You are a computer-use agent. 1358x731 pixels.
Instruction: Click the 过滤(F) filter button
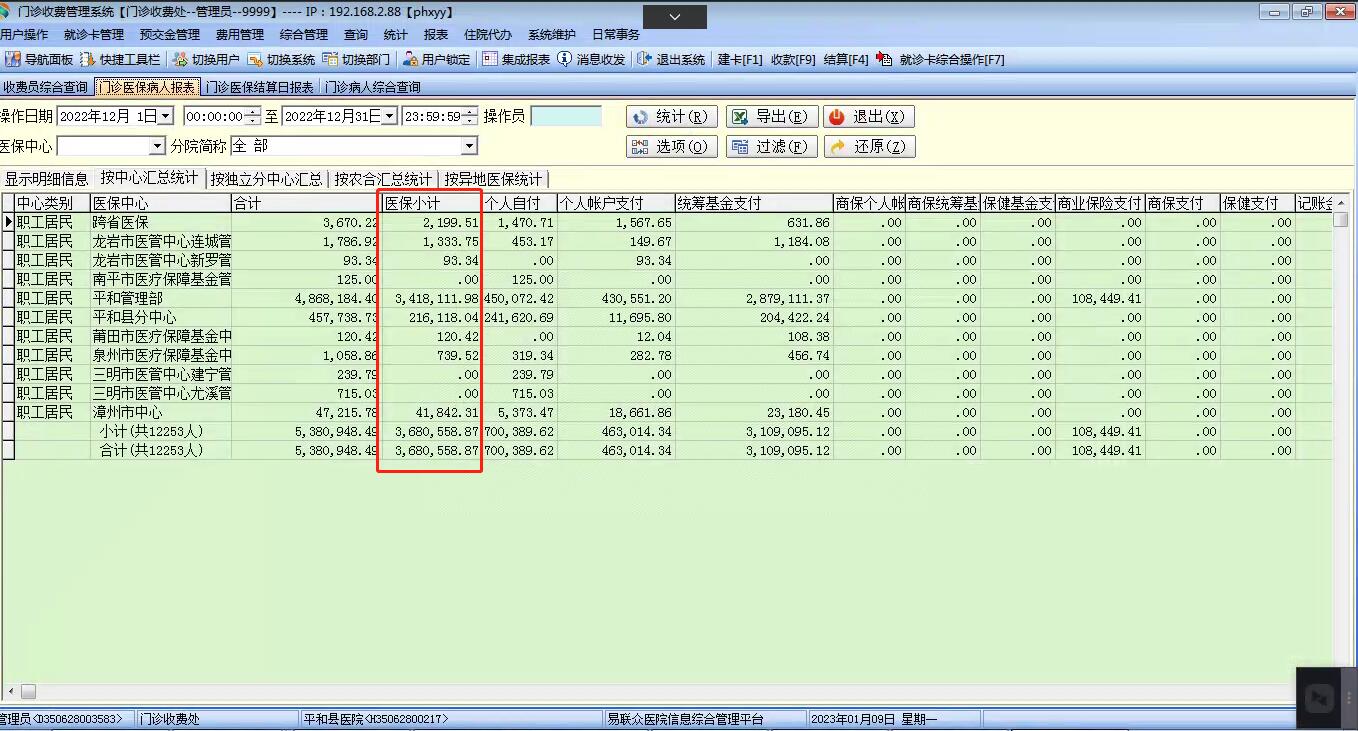pos(772,147)
